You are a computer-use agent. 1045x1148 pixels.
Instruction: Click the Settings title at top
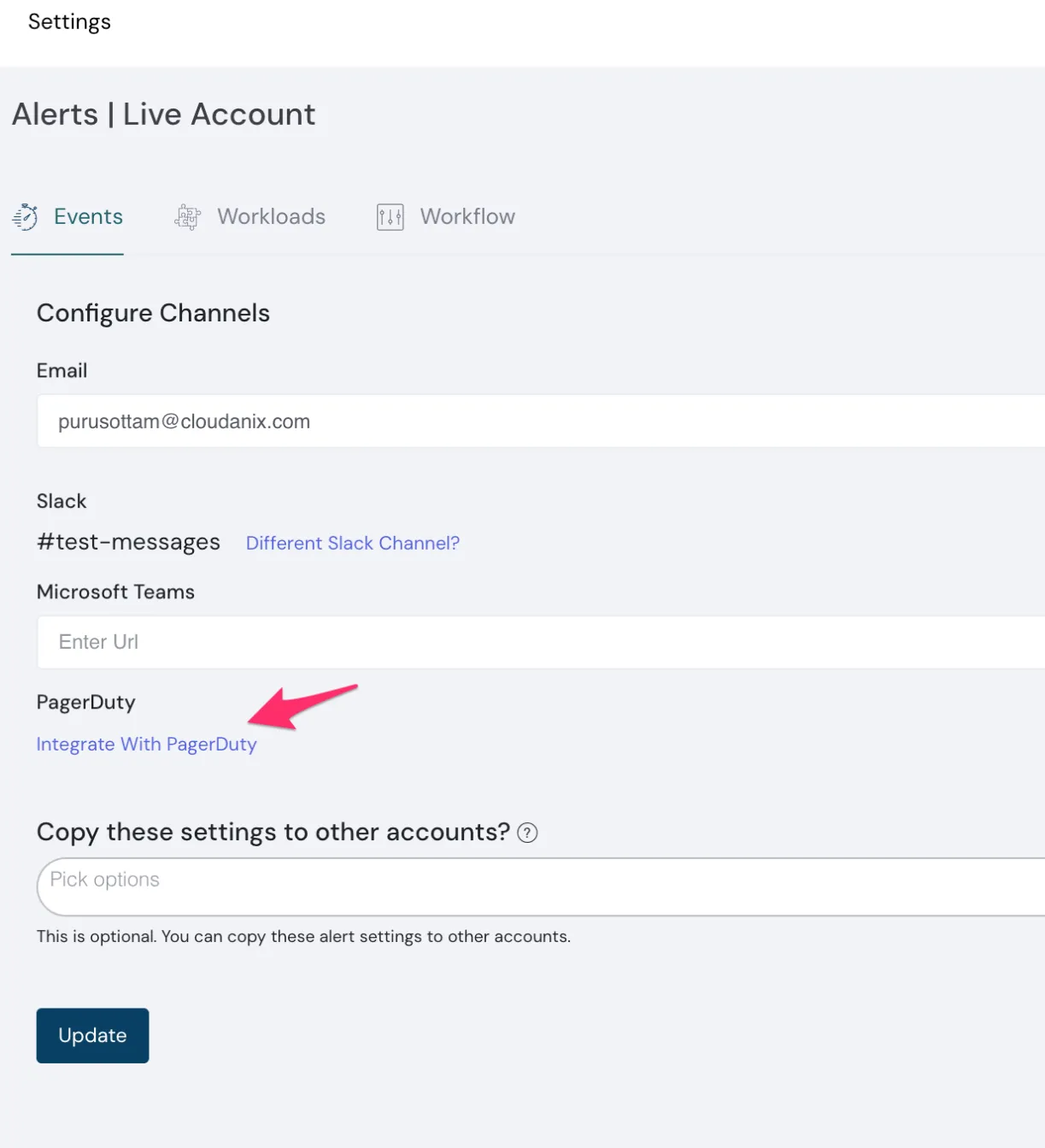tap(69, 22)
